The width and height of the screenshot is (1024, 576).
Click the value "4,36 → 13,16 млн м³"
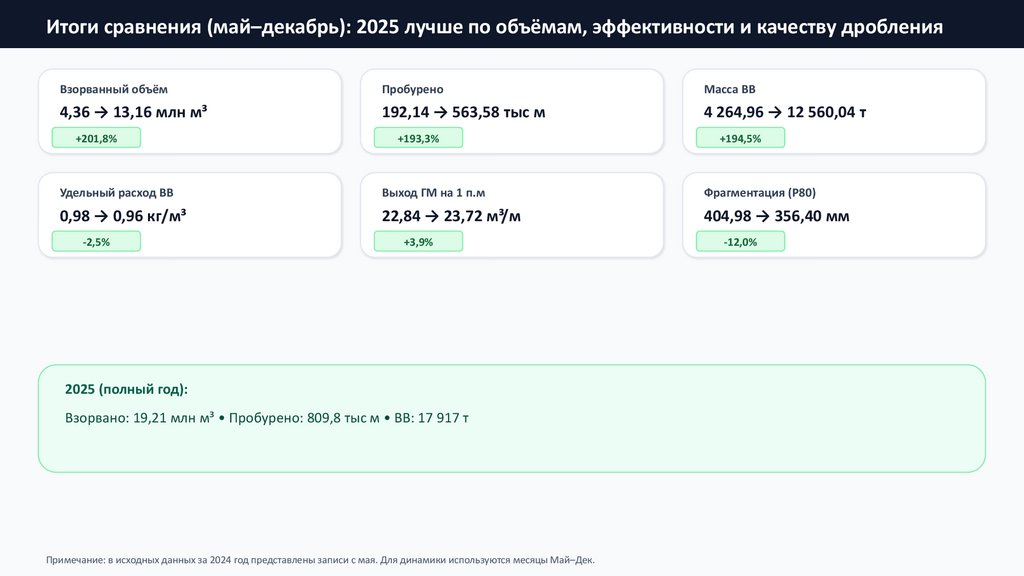coord(133,112)
